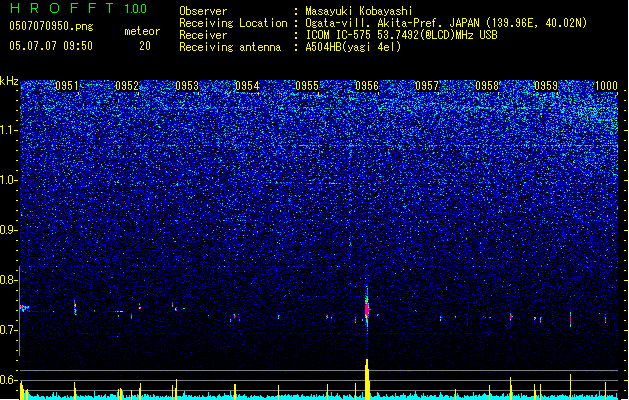Click the 'Receiving antenna' label

(230, 47)
